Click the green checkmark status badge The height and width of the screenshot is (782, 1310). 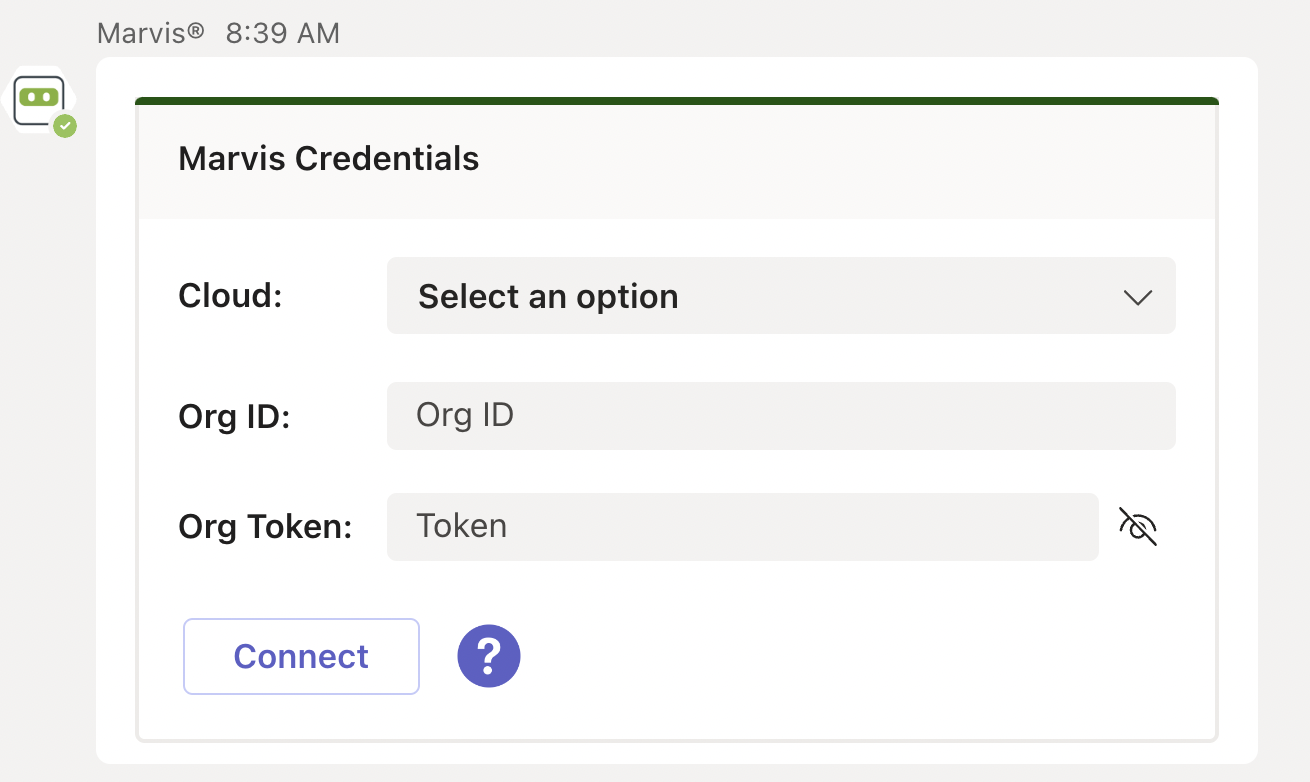click(x=65, y=126)
